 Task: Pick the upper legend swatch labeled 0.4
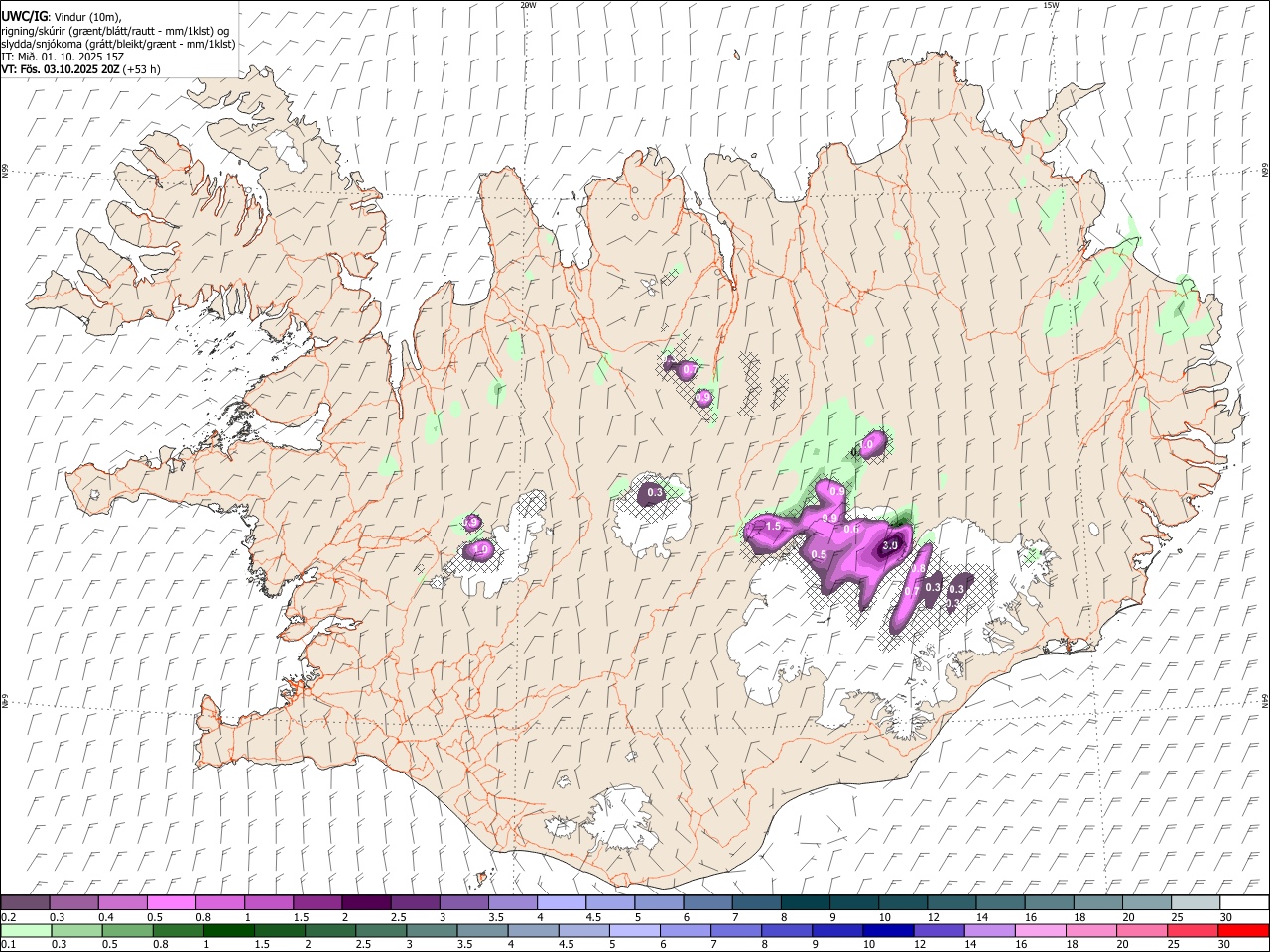[x=122, y=903]
